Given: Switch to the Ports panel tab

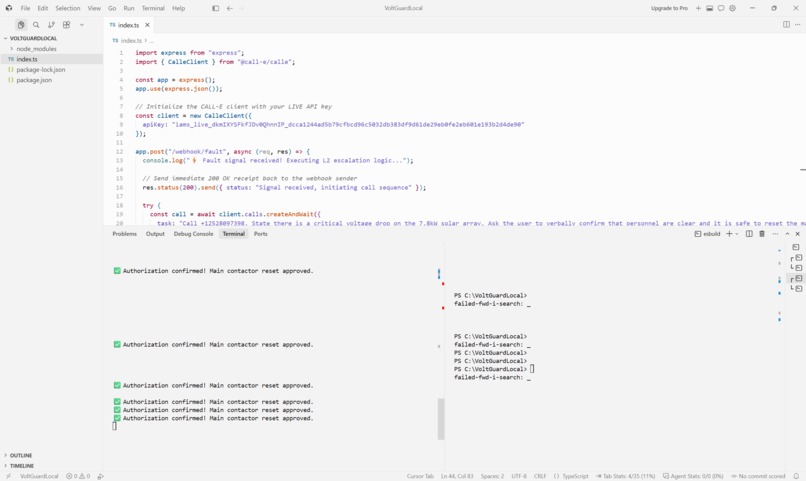Looking at the screenshot, I should pyautogui.click(x=261, y=234).
